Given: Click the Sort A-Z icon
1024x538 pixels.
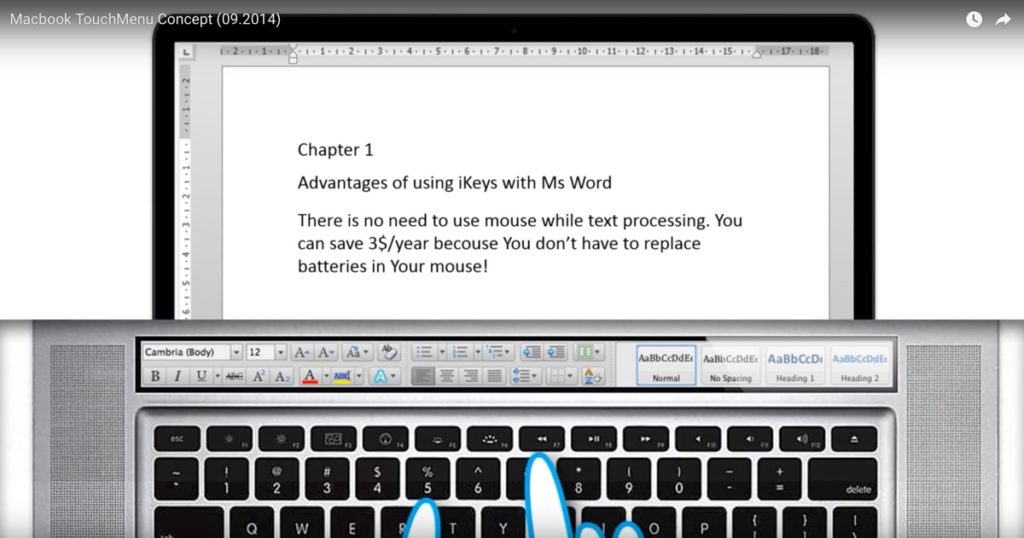Looking at the screenshot, I should 592,376.
